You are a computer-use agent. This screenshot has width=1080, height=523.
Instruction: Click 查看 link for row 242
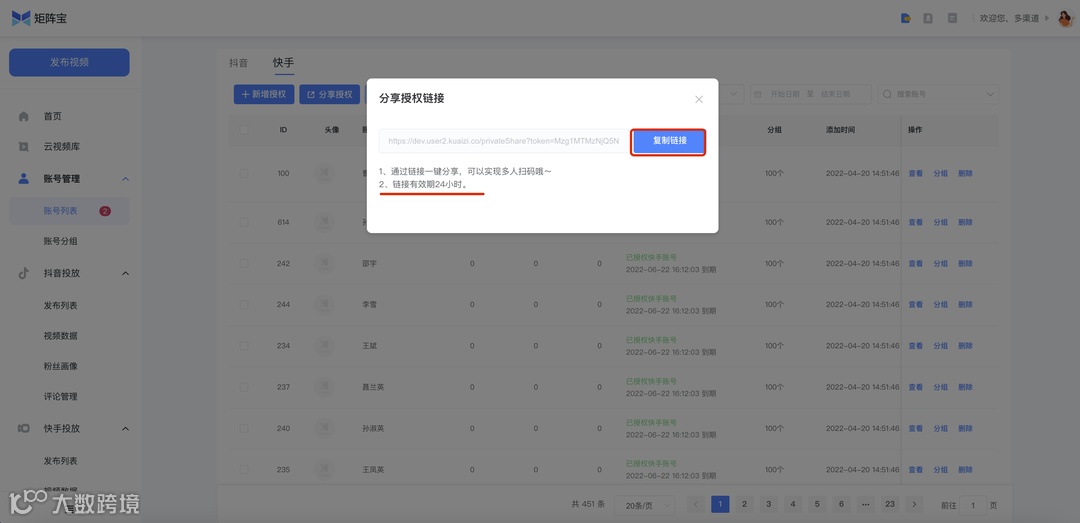tap(915, 263)
